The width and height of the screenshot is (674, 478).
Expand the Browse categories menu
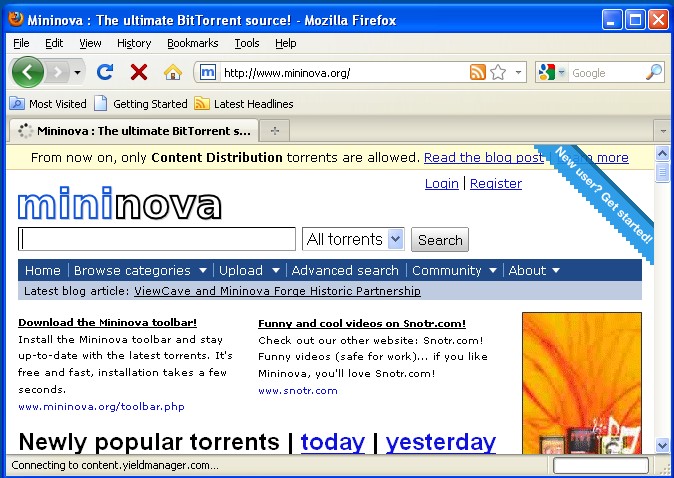pos(140,270)
